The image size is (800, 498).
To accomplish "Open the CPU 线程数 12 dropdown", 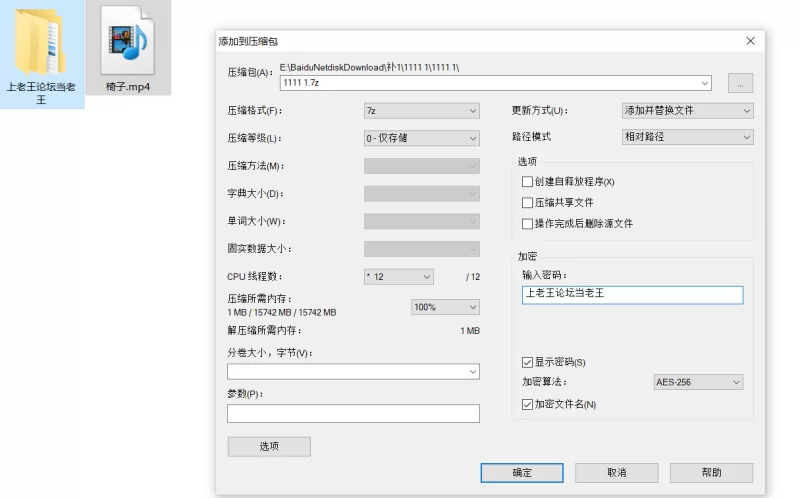I will 398,277.
